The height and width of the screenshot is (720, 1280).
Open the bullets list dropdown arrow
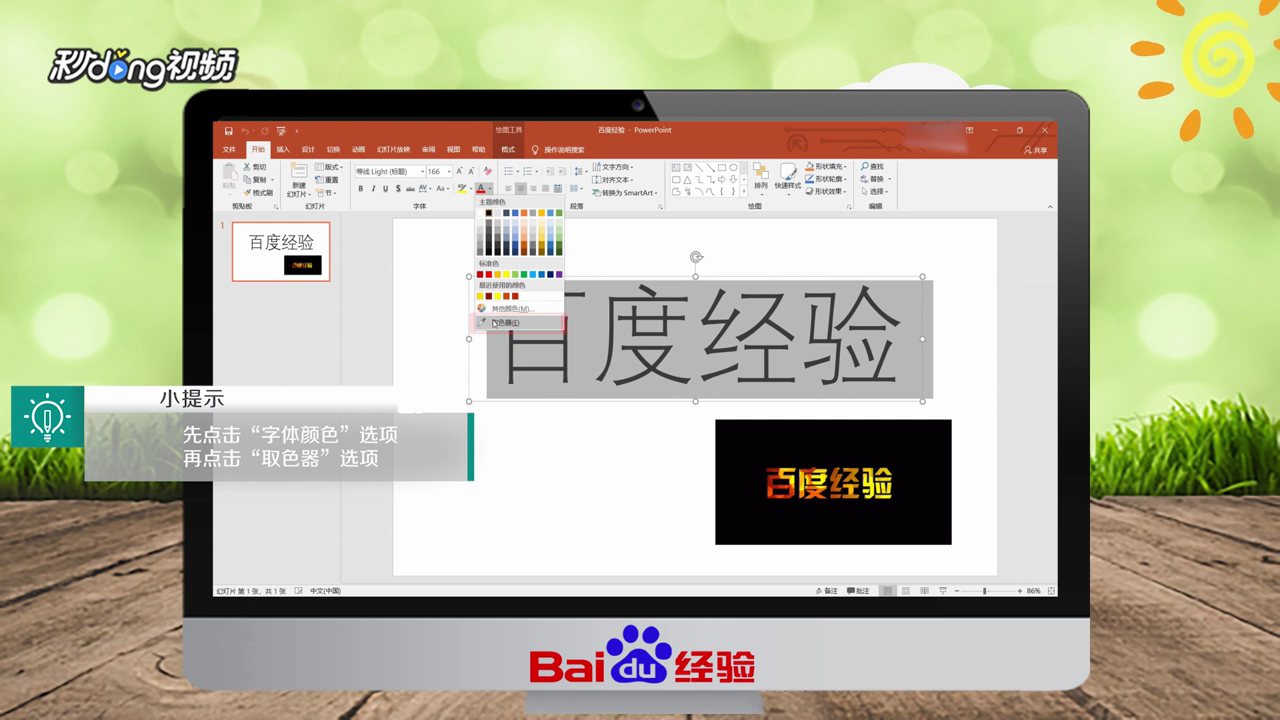(x=517, y=171)
